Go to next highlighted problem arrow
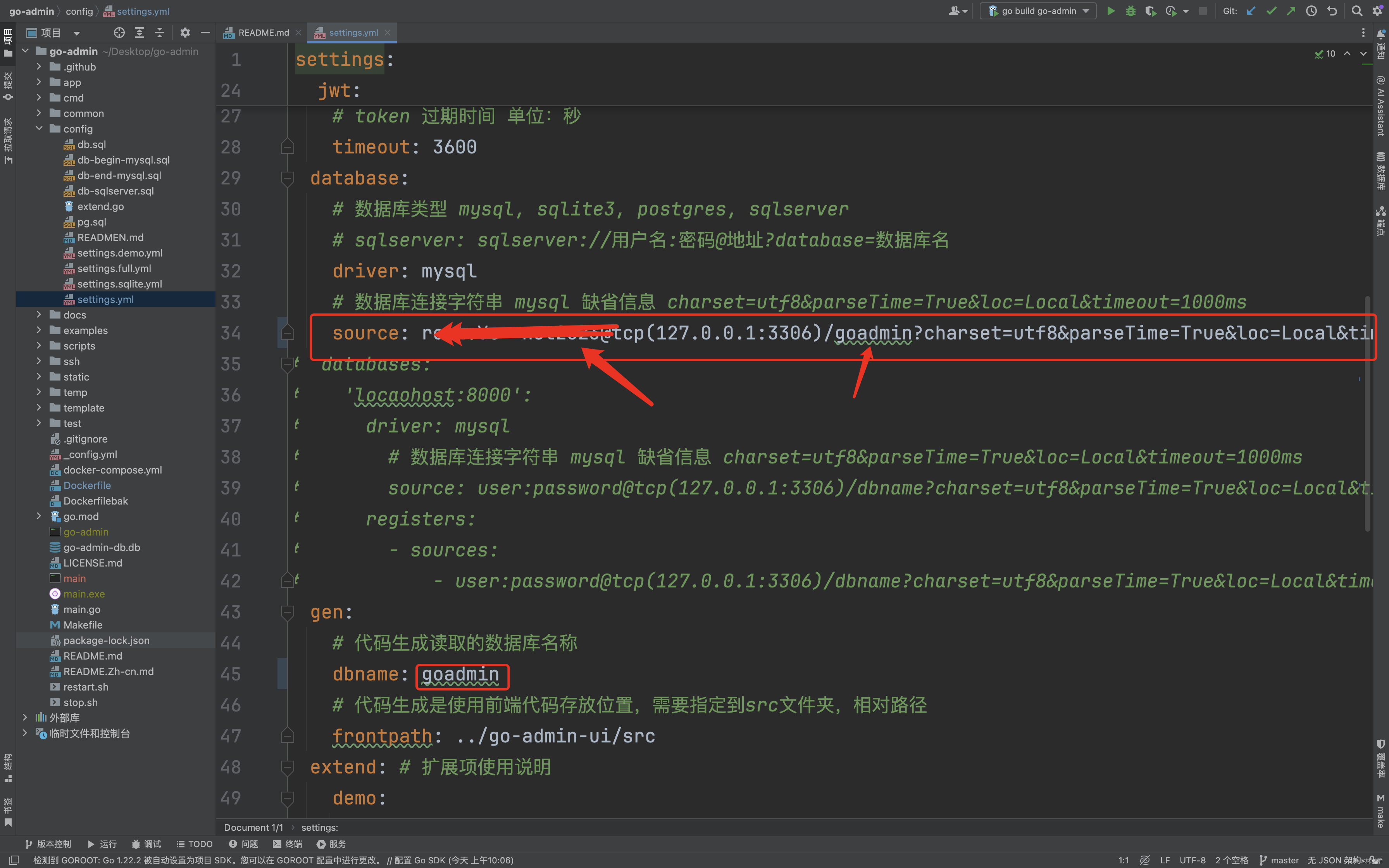The width and height of the screenshot is (1389, 868). coord(1363,53)
